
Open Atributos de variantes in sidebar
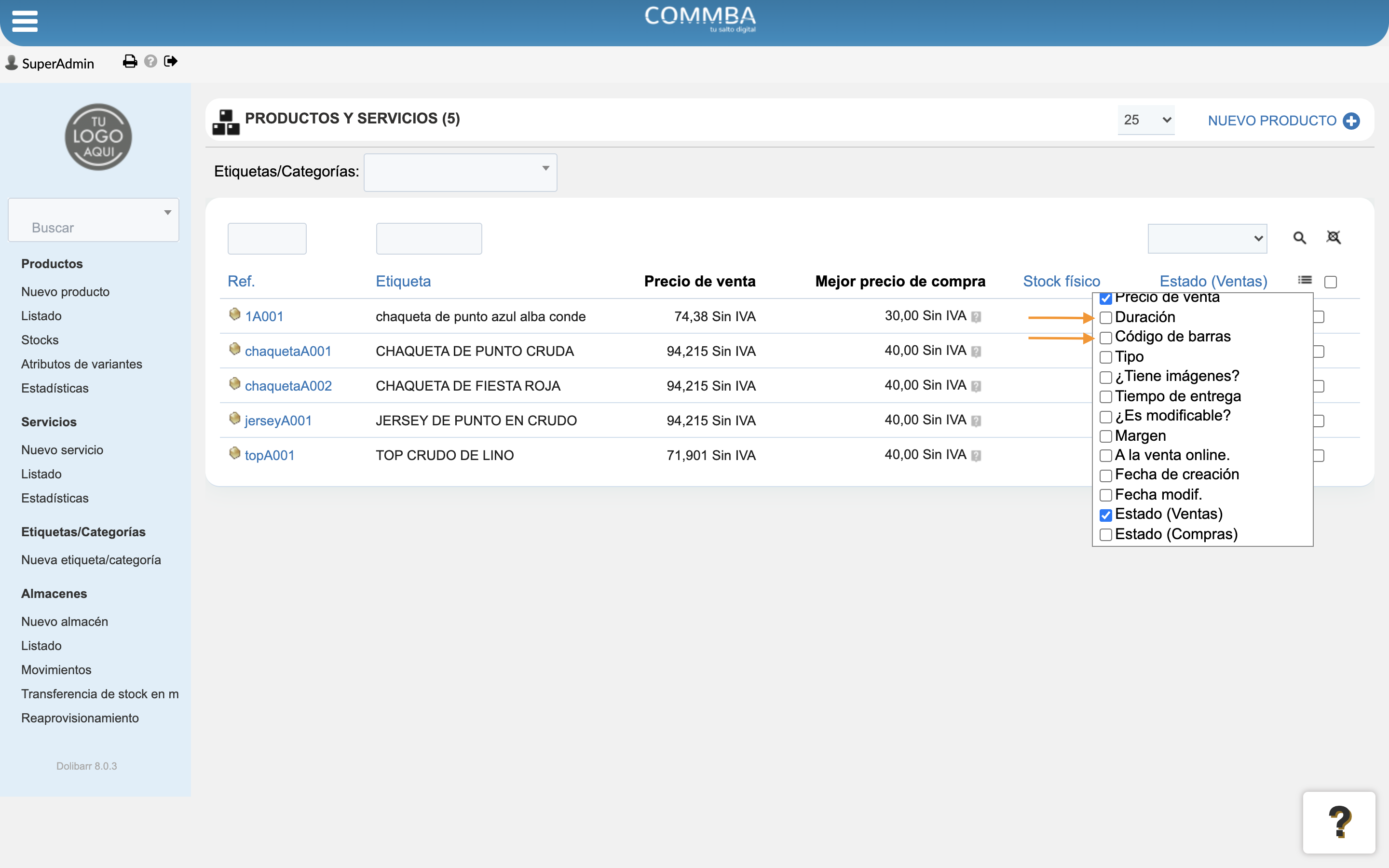(82, 364)
